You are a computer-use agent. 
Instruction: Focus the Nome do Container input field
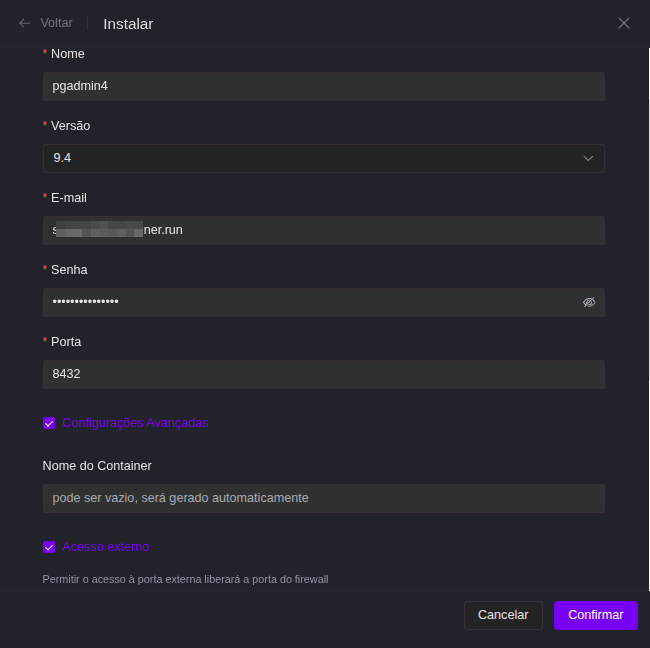(324, 498)
